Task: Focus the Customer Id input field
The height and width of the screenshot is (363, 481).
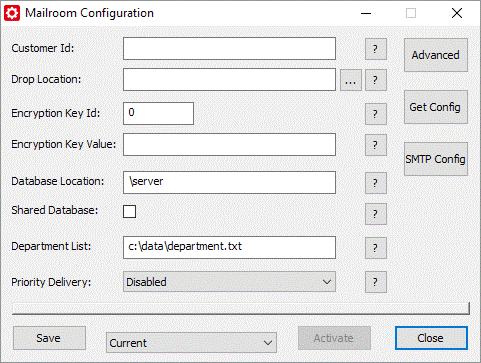Action: click(x=229, y=49)
